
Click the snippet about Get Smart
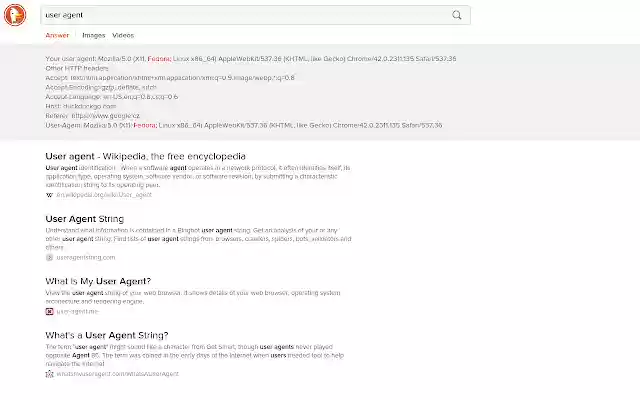(195, 355)
